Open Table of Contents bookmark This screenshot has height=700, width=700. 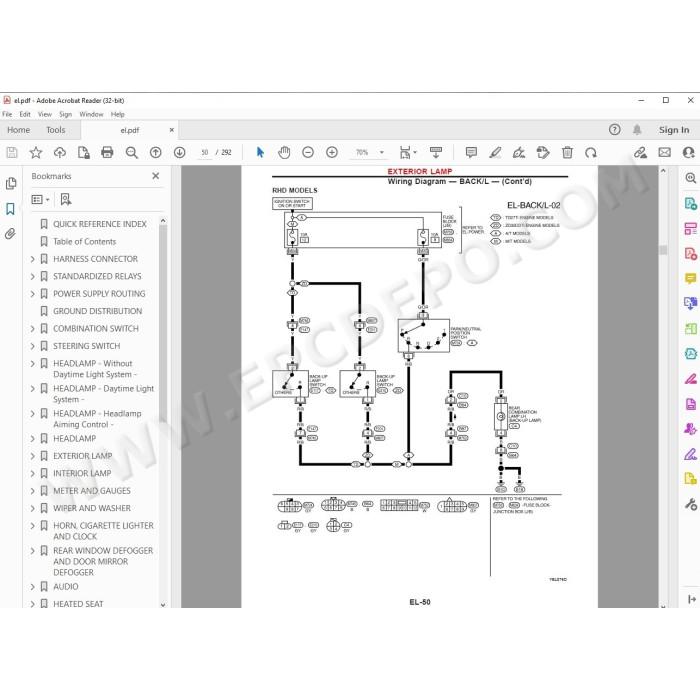[84, 242]
